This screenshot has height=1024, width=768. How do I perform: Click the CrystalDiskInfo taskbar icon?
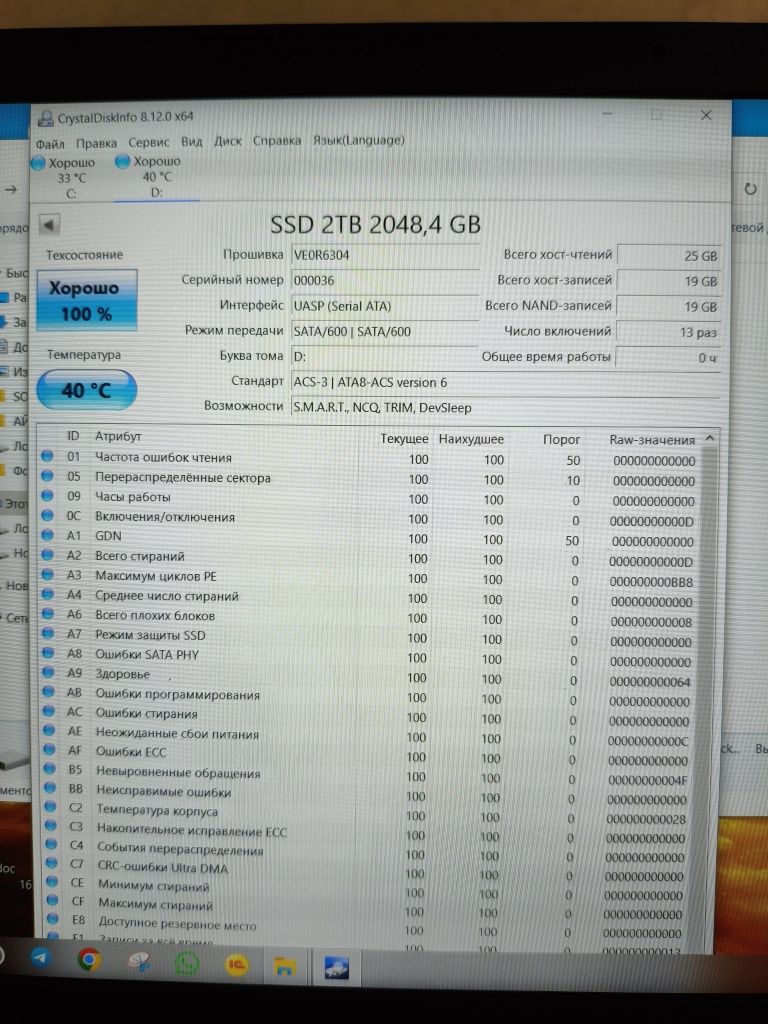pyautogui.click(x=337, y=968)
